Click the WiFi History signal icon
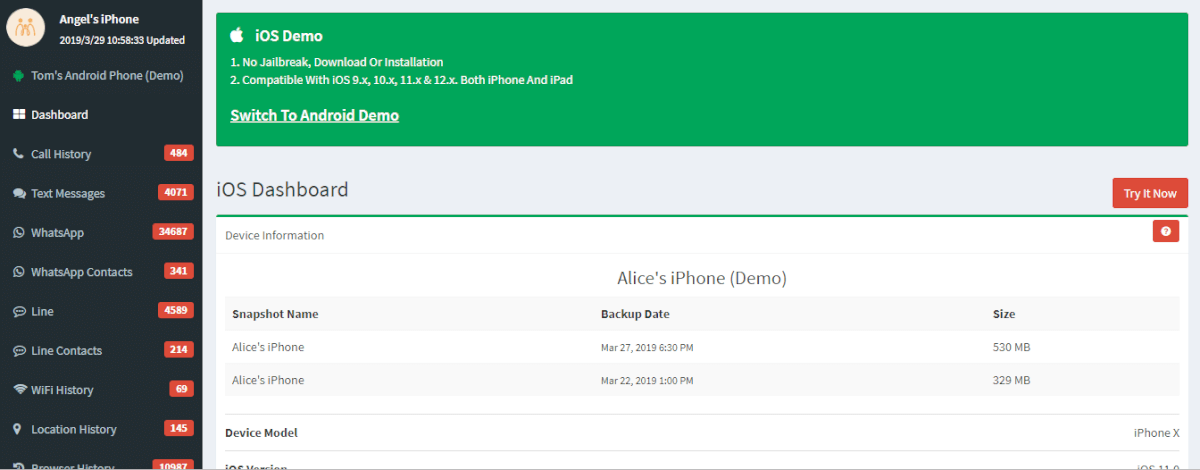The height and width of the screenshot is (470, 1200). coord(18,390)
